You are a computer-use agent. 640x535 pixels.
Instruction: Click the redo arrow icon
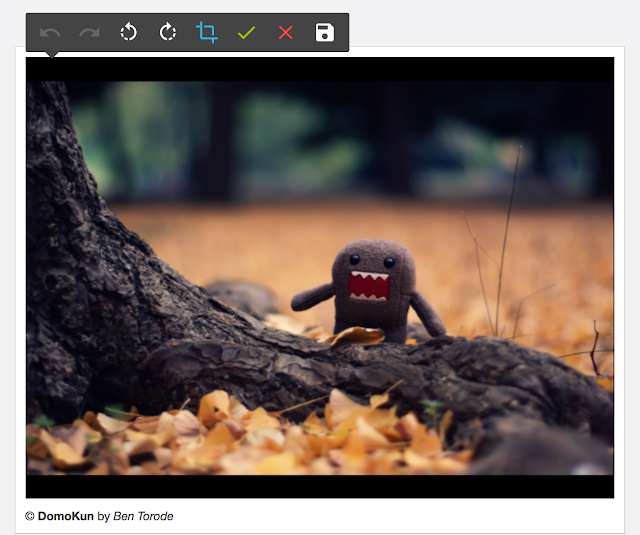pyautogui.click(x=89, y=33)
